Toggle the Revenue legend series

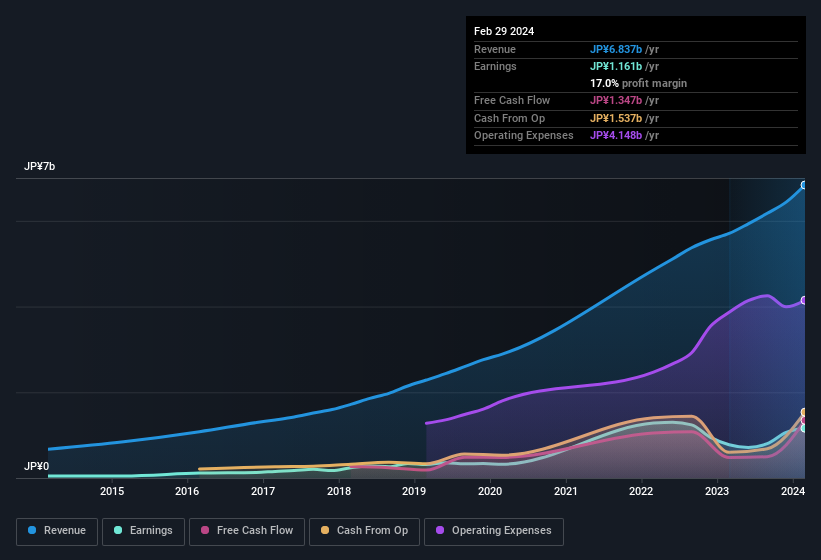[x=56, y=531]
